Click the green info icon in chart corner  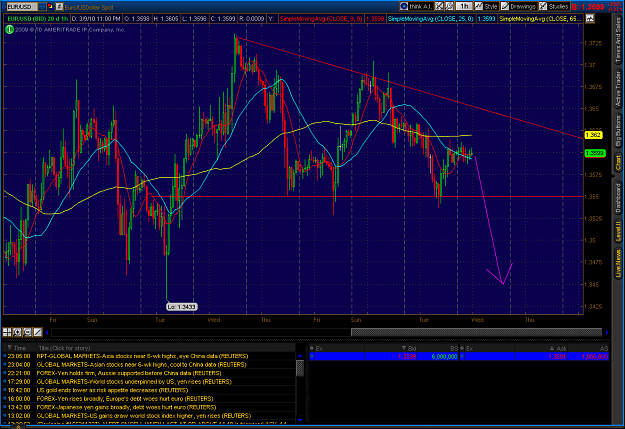[9, 30]
